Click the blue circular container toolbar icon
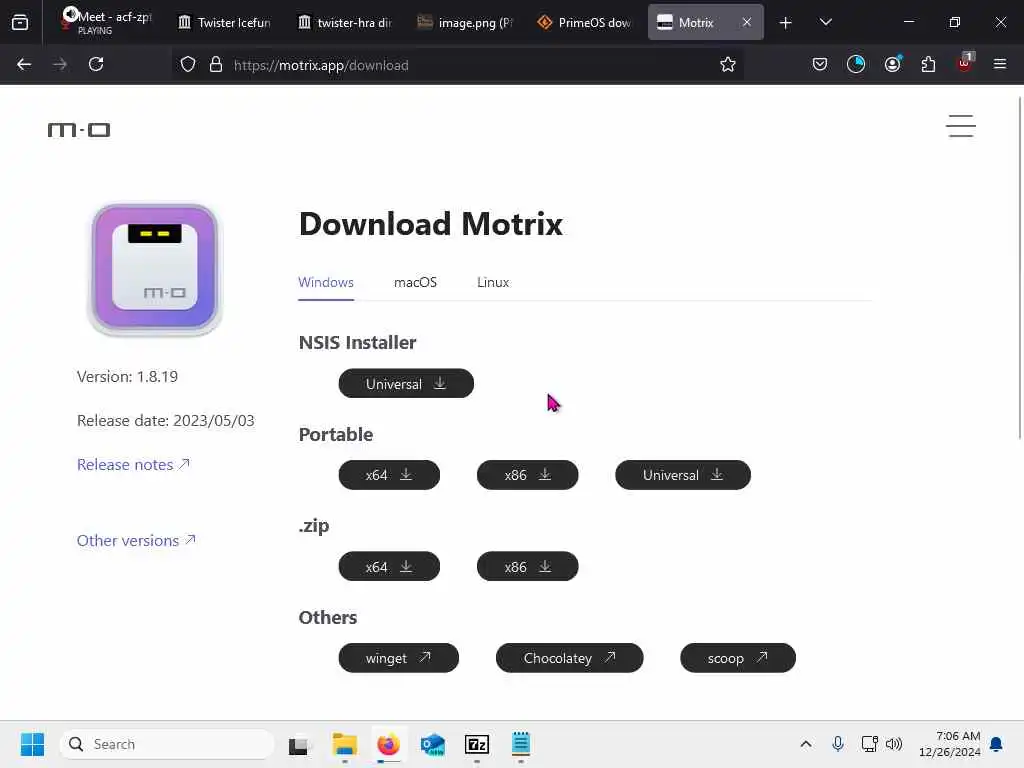Image resolution: width=1024 pixels, height=768 pixels. click(x=856, y=64)
